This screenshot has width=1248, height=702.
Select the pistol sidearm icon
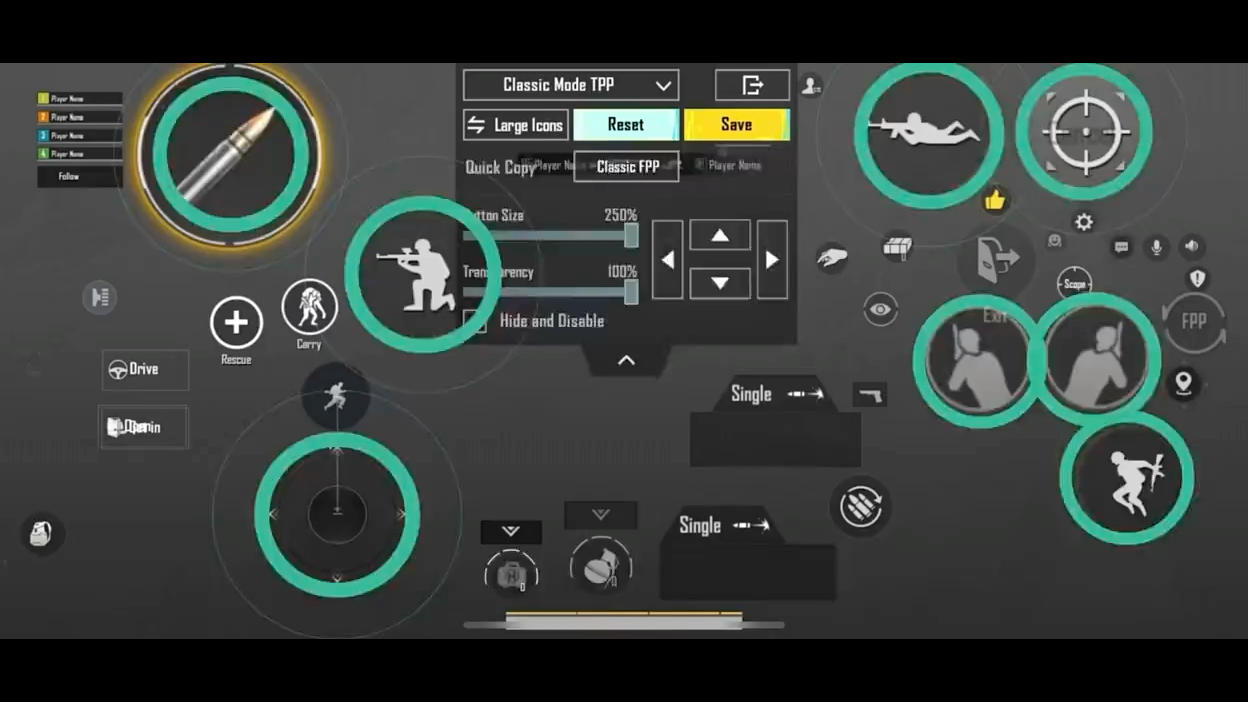pyautogui.click(x=870, y=394)
